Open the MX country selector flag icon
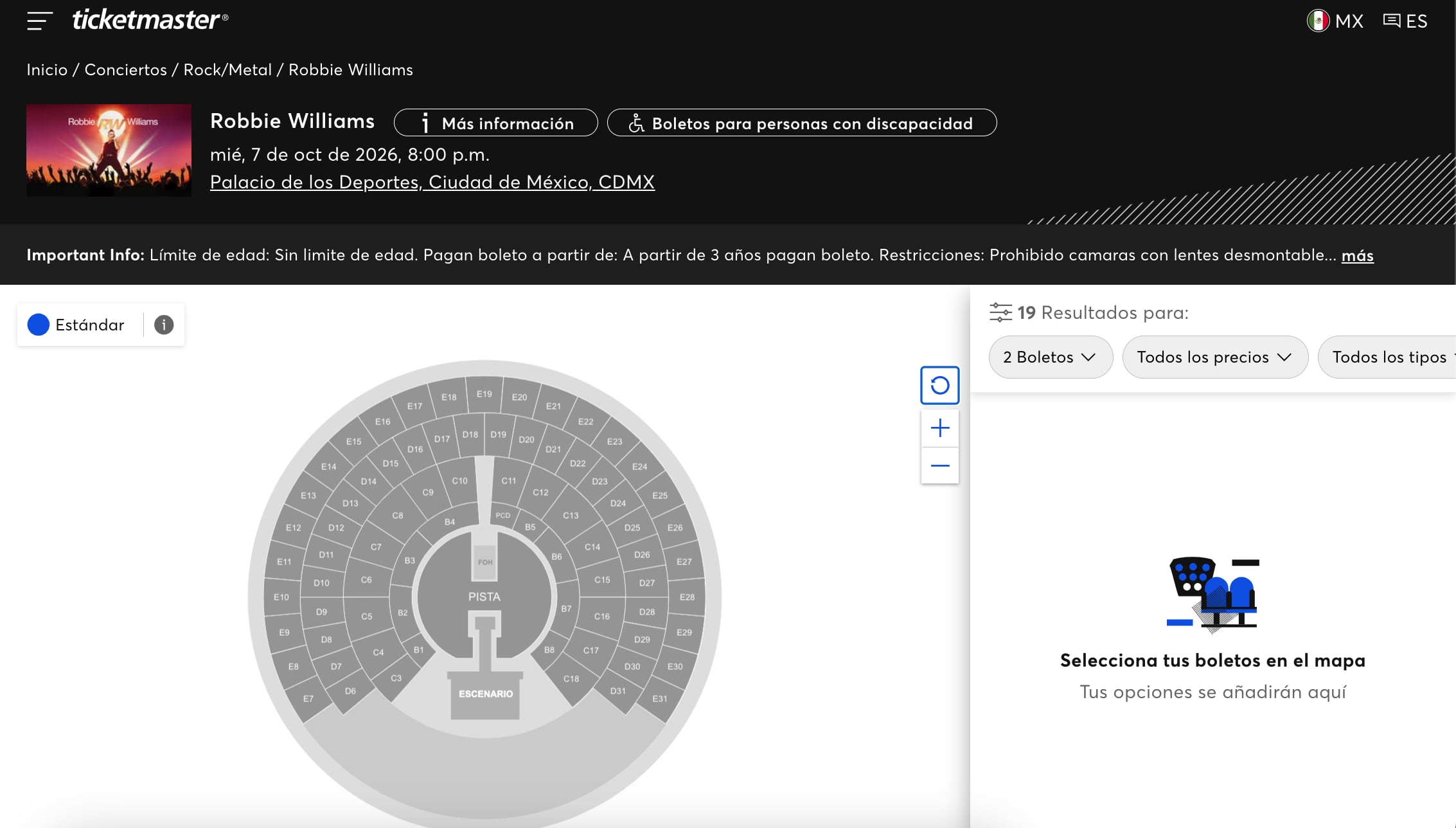 (1317, 21)
